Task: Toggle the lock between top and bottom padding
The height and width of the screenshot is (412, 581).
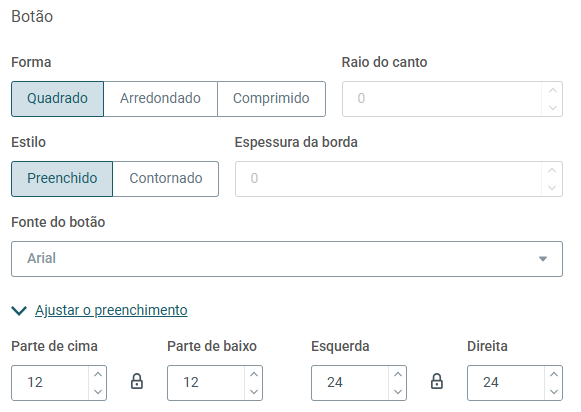Action: coord(137,381)
